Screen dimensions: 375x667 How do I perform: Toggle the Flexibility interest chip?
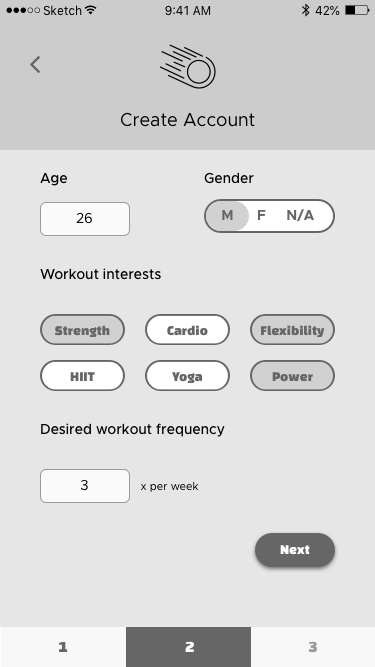[x=293, y=330]
